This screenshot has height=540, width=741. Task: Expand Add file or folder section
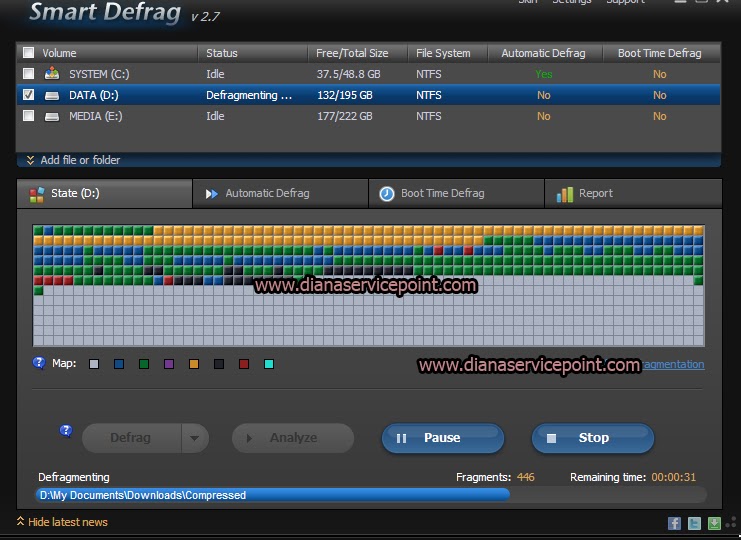click(x=80, y=160)
